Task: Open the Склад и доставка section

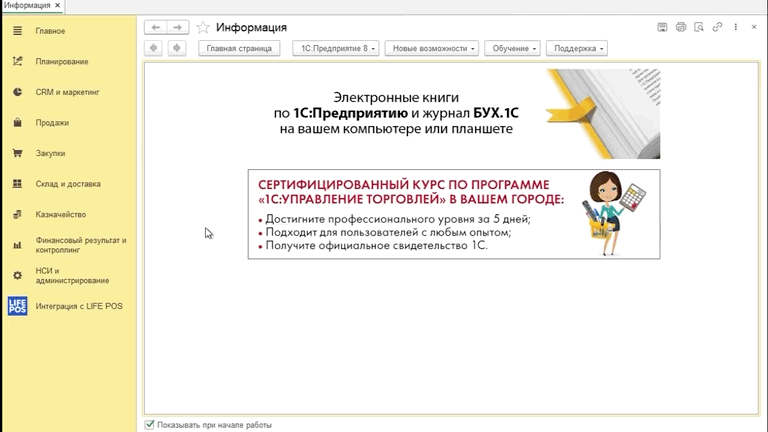Action: [69, 184]
